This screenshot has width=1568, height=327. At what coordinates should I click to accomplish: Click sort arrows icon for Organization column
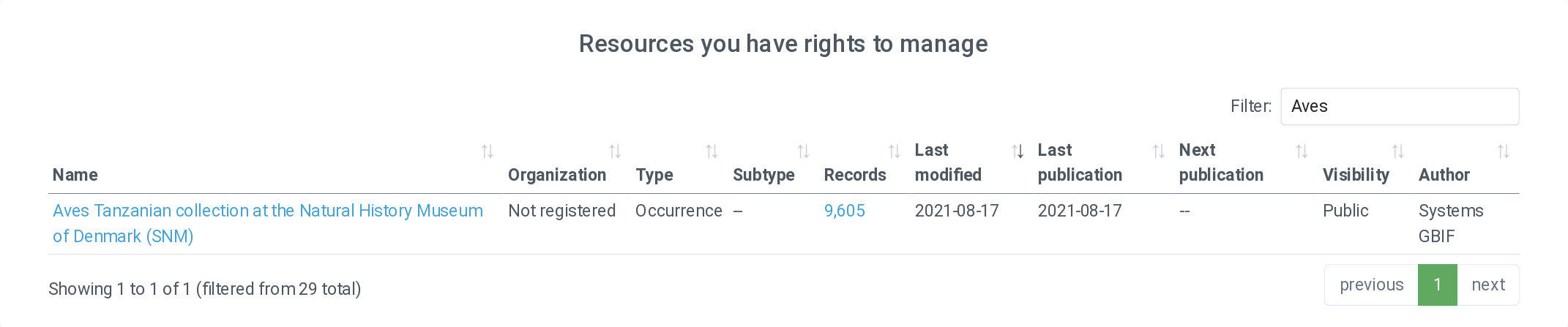point(615,151)
